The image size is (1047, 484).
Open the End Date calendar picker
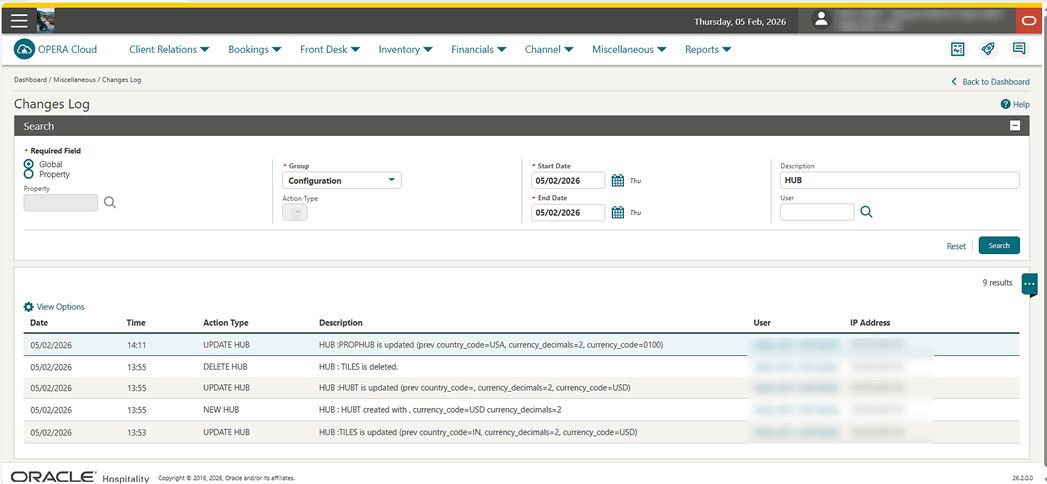(x=618, y=212)
